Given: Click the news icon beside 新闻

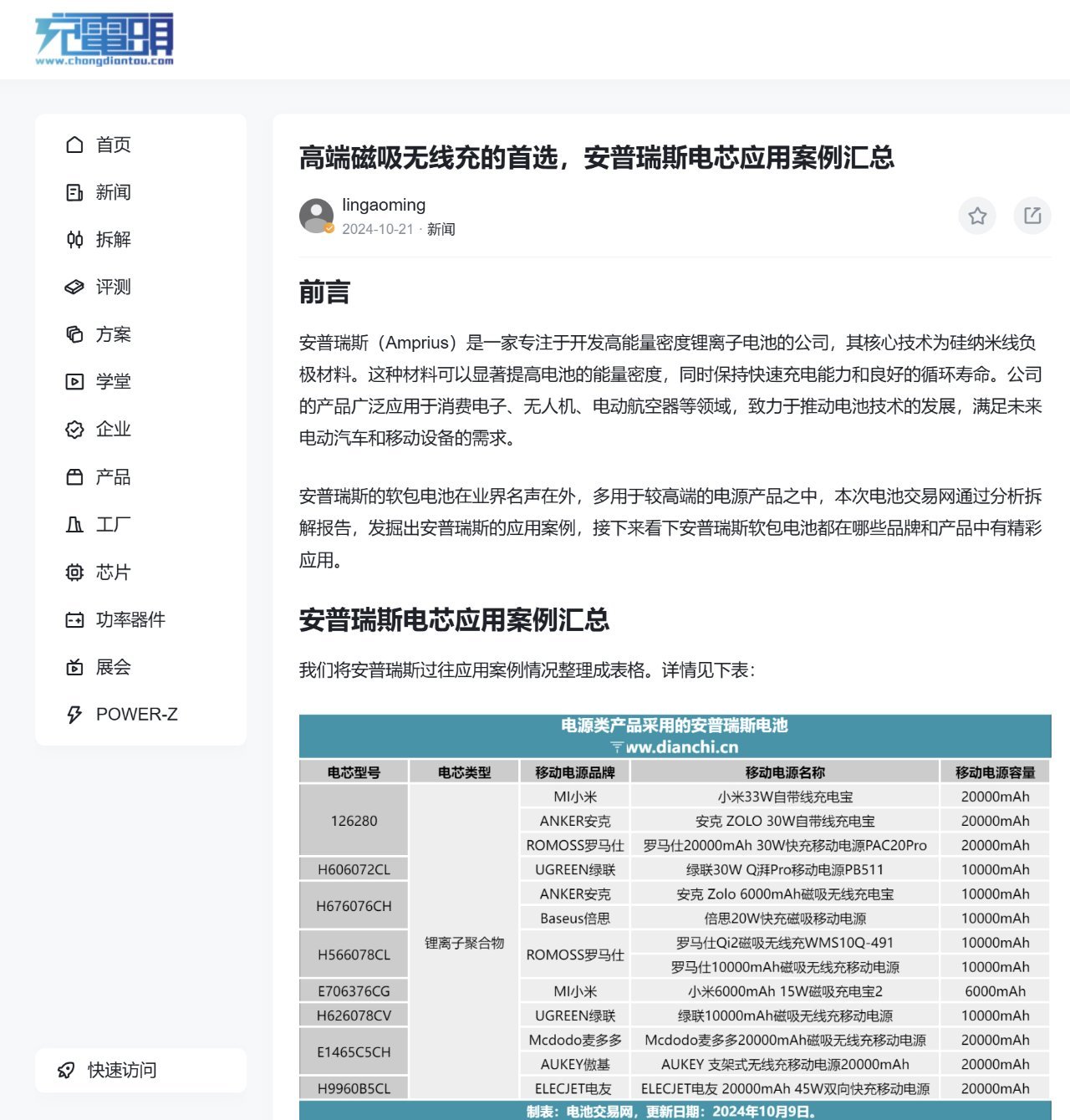Looking at the screenshot, I should tap(74, 192).
